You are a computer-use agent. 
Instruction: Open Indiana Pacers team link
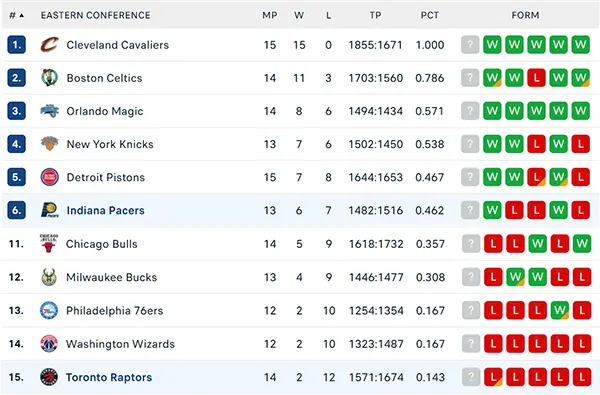click(x=106, y=211)
